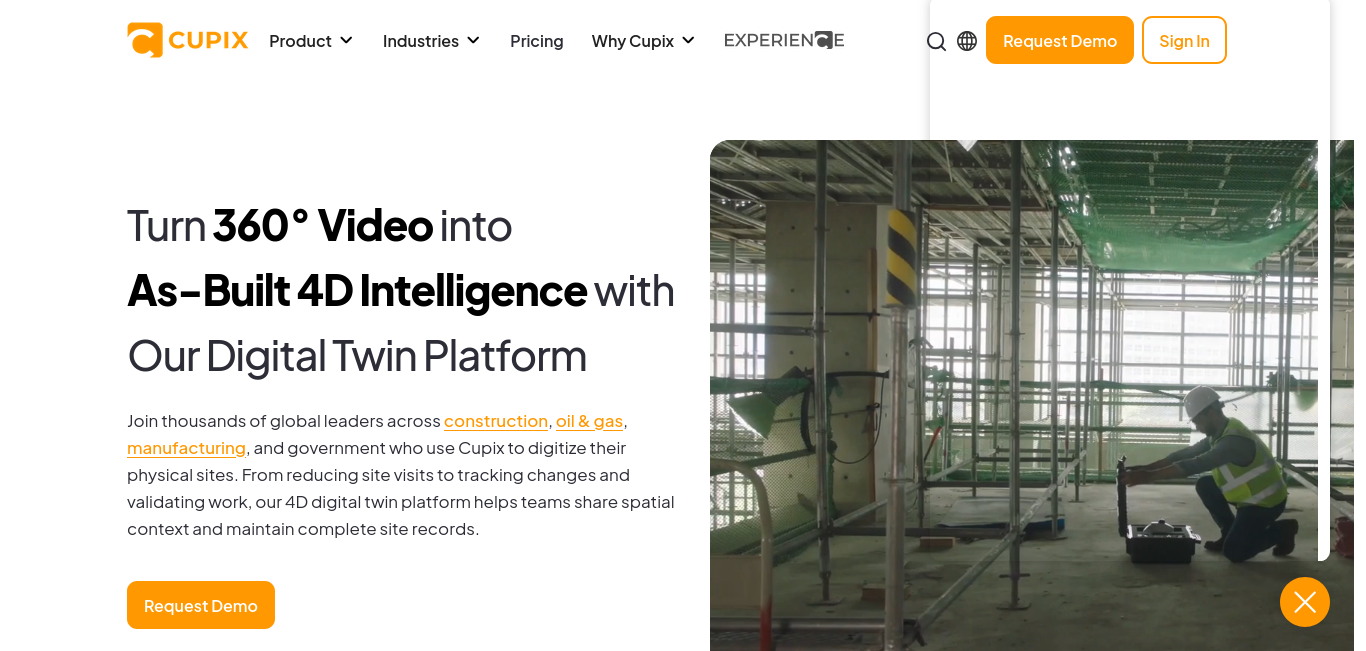The width and height of the screenshot is (1366, 651).
Task: Click Request Demo below the description
Action: click(x=201, y=605)
